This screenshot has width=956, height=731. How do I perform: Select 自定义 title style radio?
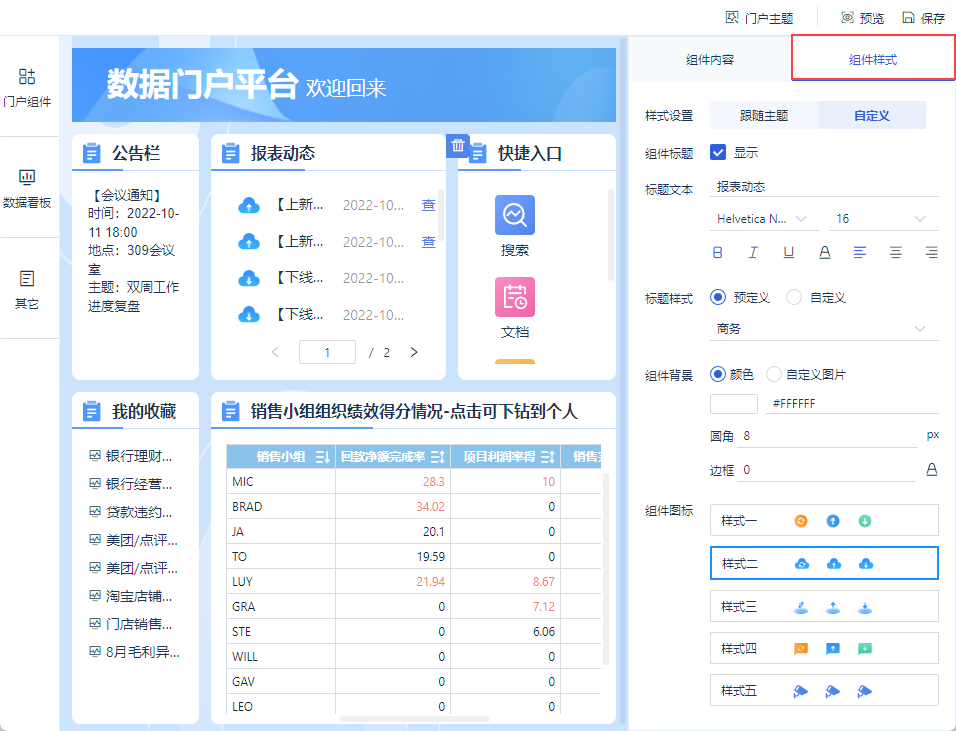[x=794, y=298]
